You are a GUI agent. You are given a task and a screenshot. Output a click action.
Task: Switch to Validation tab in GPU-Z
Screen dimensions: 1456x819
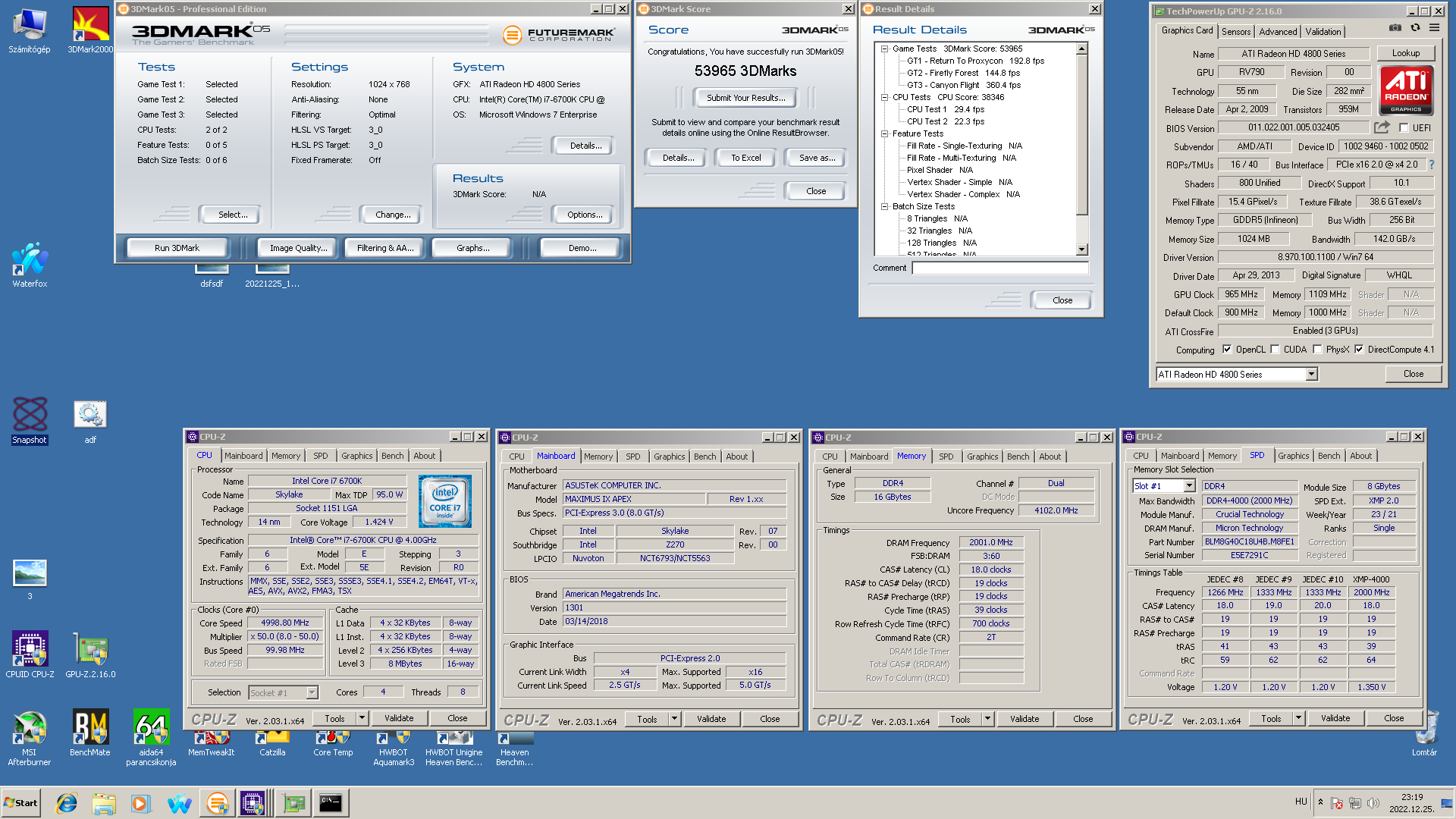pyautogui.click(x=1323, y=32)
